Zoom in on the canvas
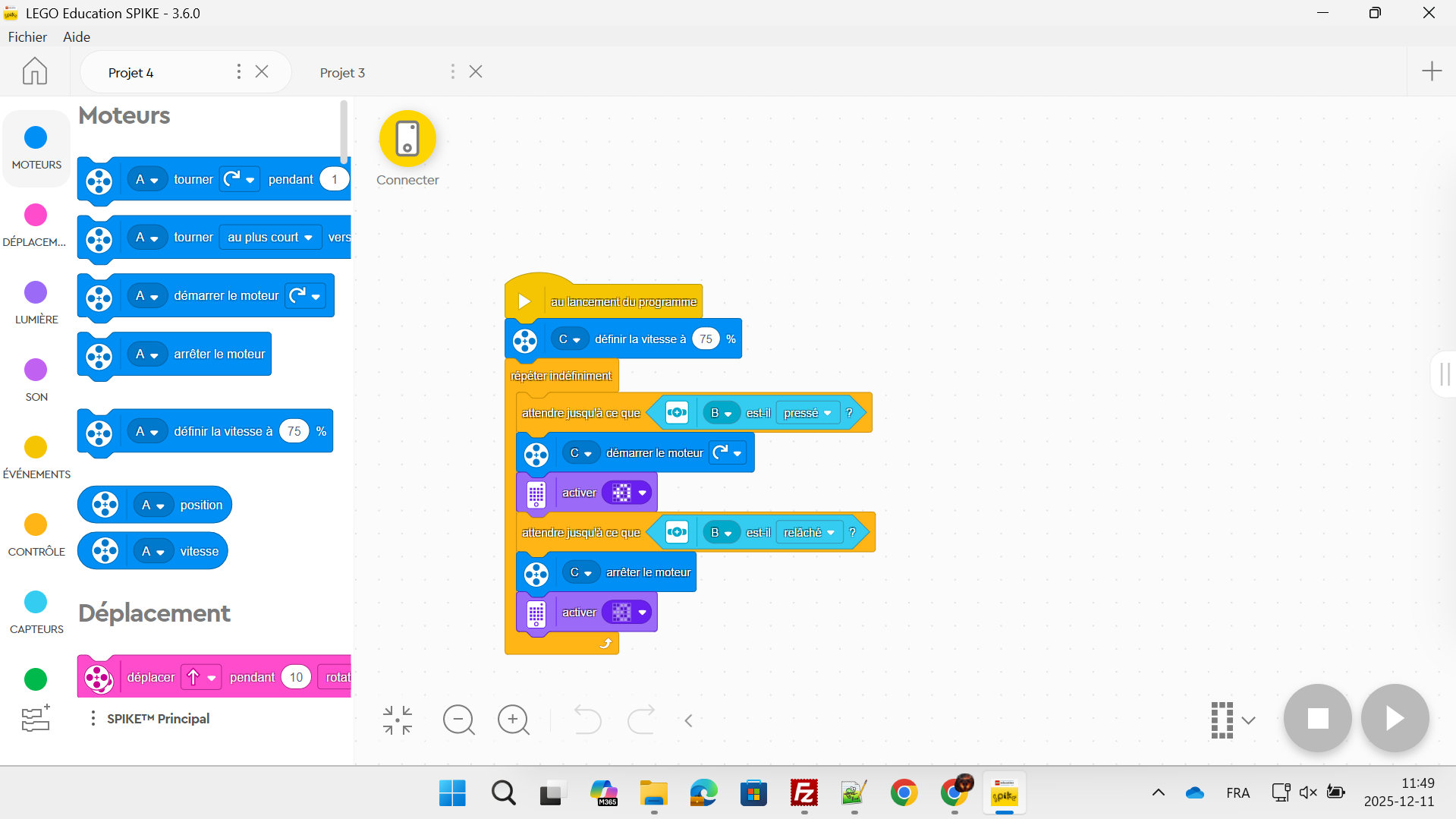The image size is (1456, 819). (514, 720)
